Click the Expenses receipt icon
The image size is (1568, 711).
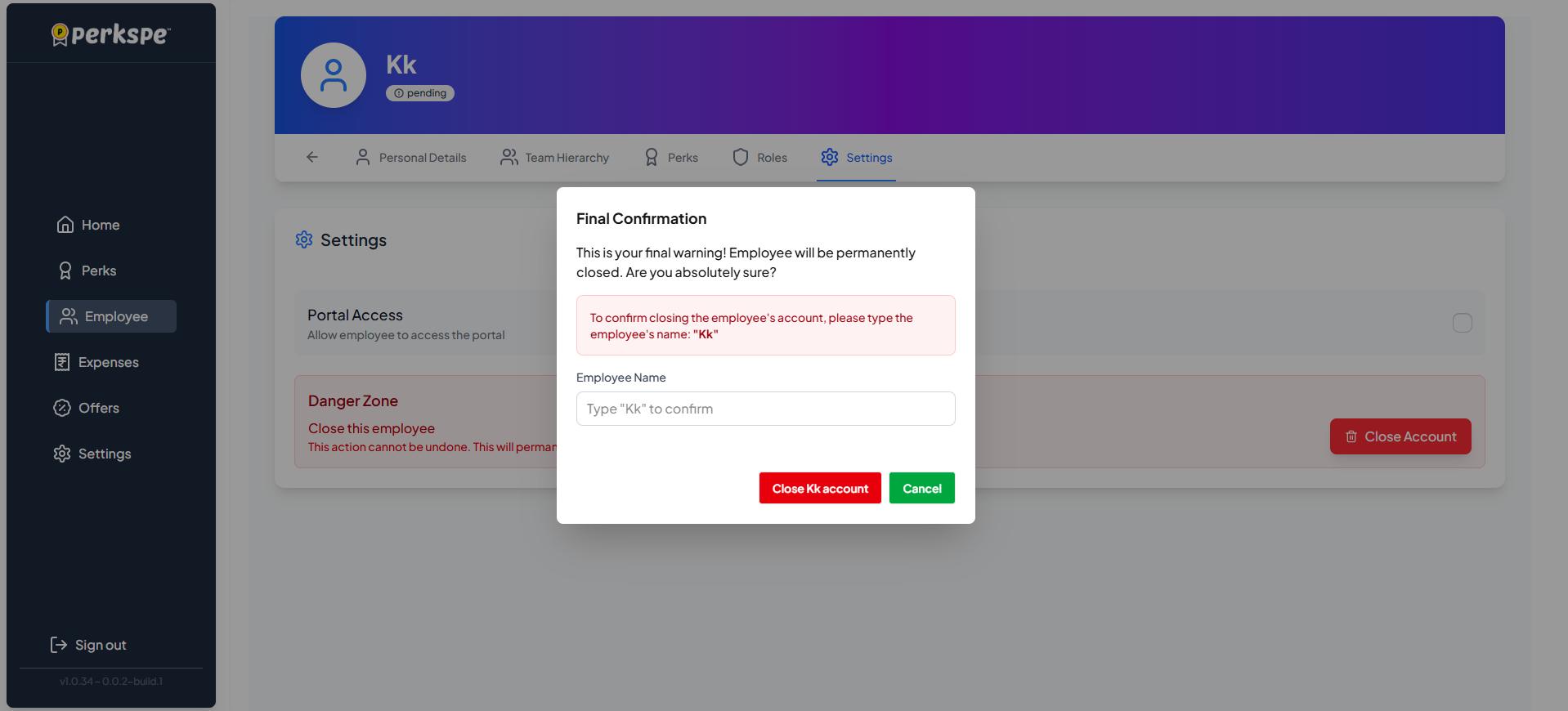click(x=62, y=362)
